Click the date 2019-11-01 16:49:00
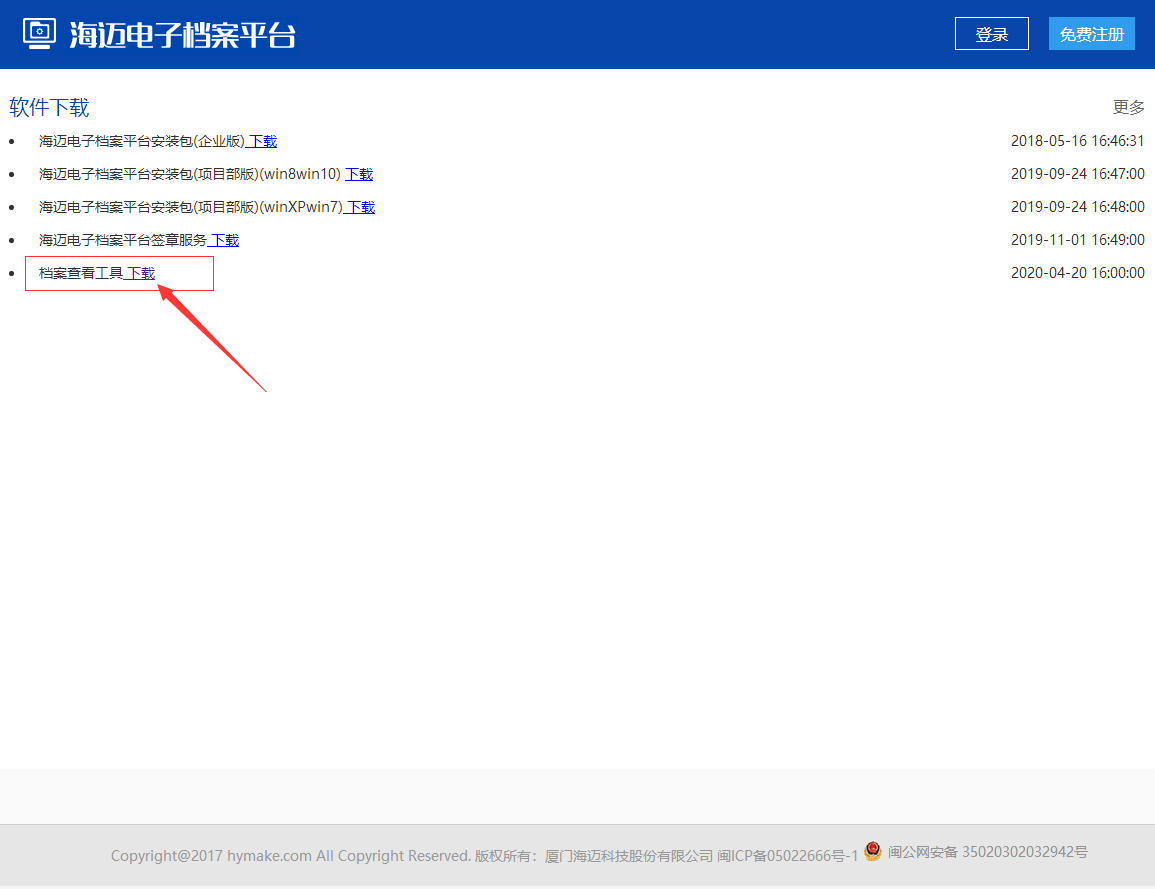1155x889 pixels. tap(1078, 240)
